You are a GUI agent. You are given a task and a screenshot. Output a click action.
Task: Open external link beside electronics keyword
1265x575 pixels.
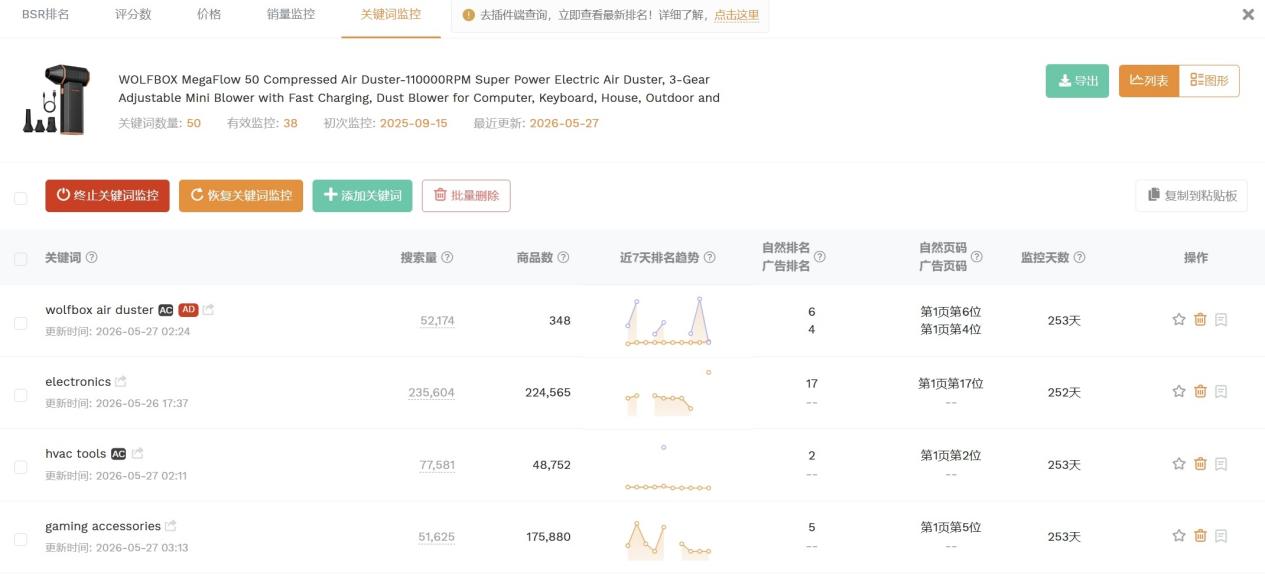tap(121, 382)
